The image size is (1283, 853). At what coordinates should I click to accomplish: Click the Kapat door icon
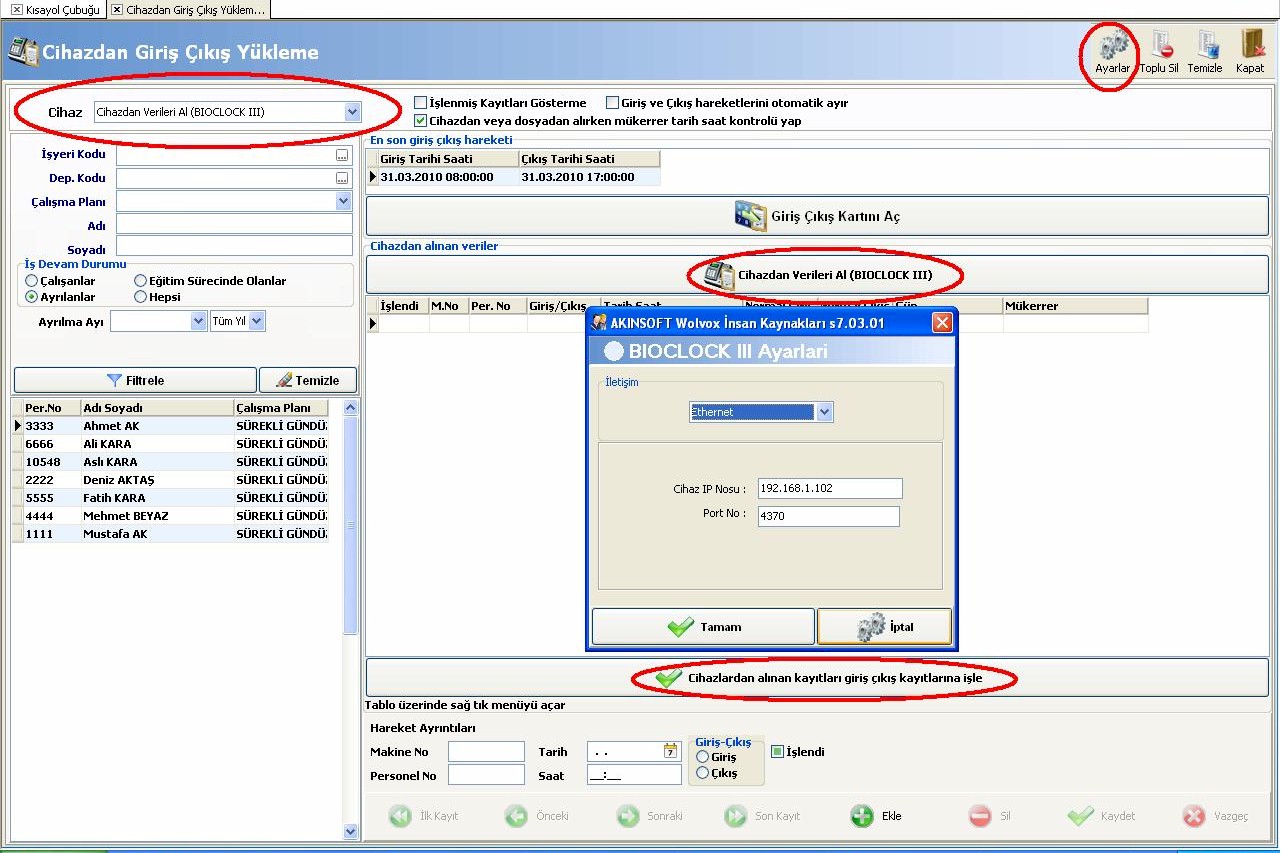click(1250, 51)
